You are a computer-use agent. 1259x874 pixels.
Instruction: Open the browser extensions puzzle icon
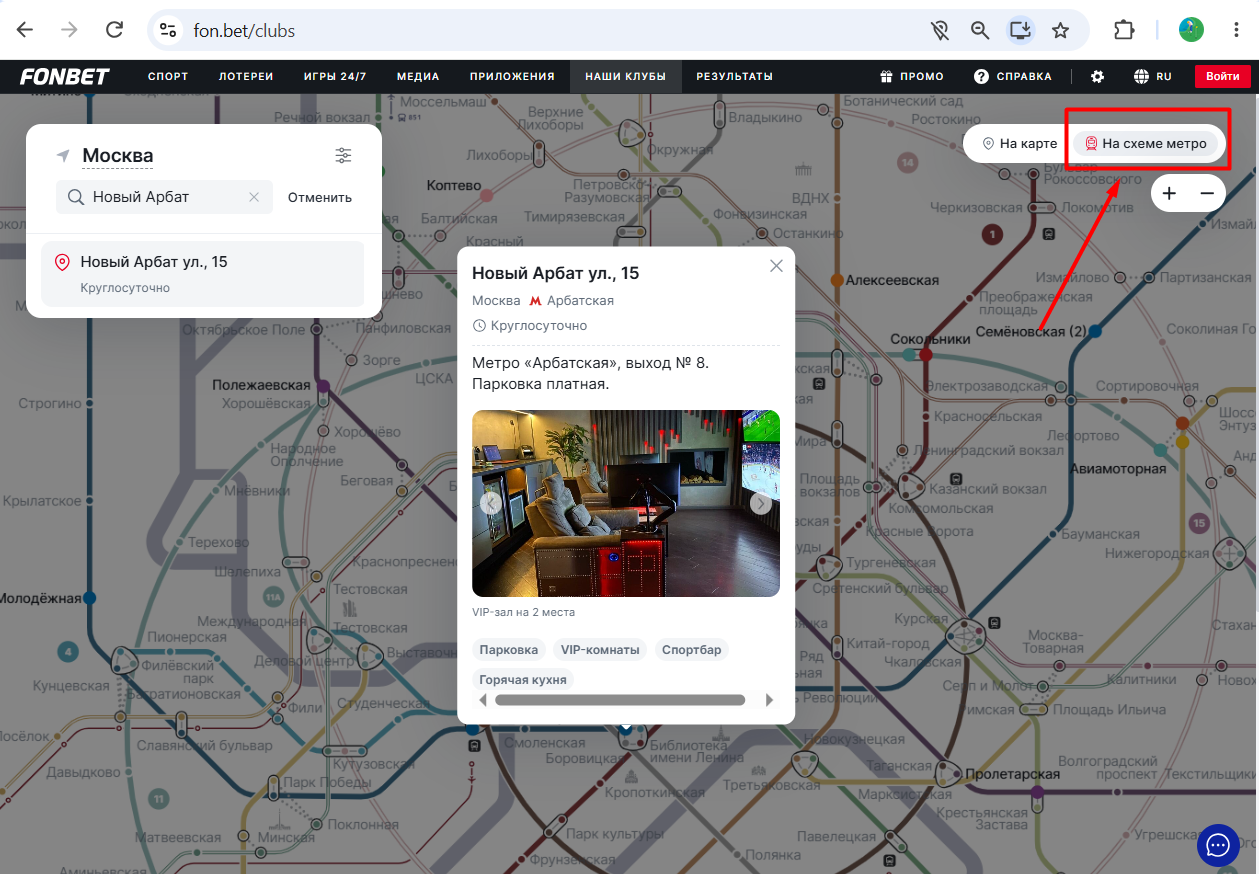click(1124, 30)
